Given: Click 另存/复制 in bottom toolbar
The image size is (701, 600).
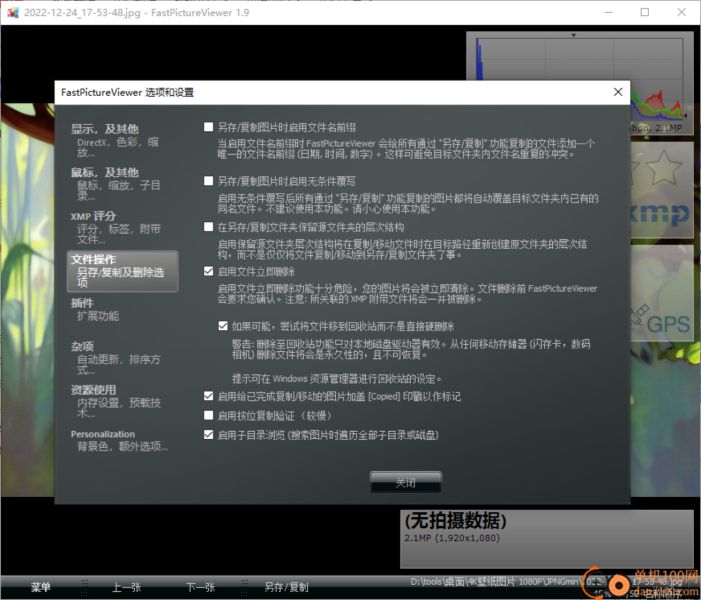Looking at the screenshot, I should [286, 587].
